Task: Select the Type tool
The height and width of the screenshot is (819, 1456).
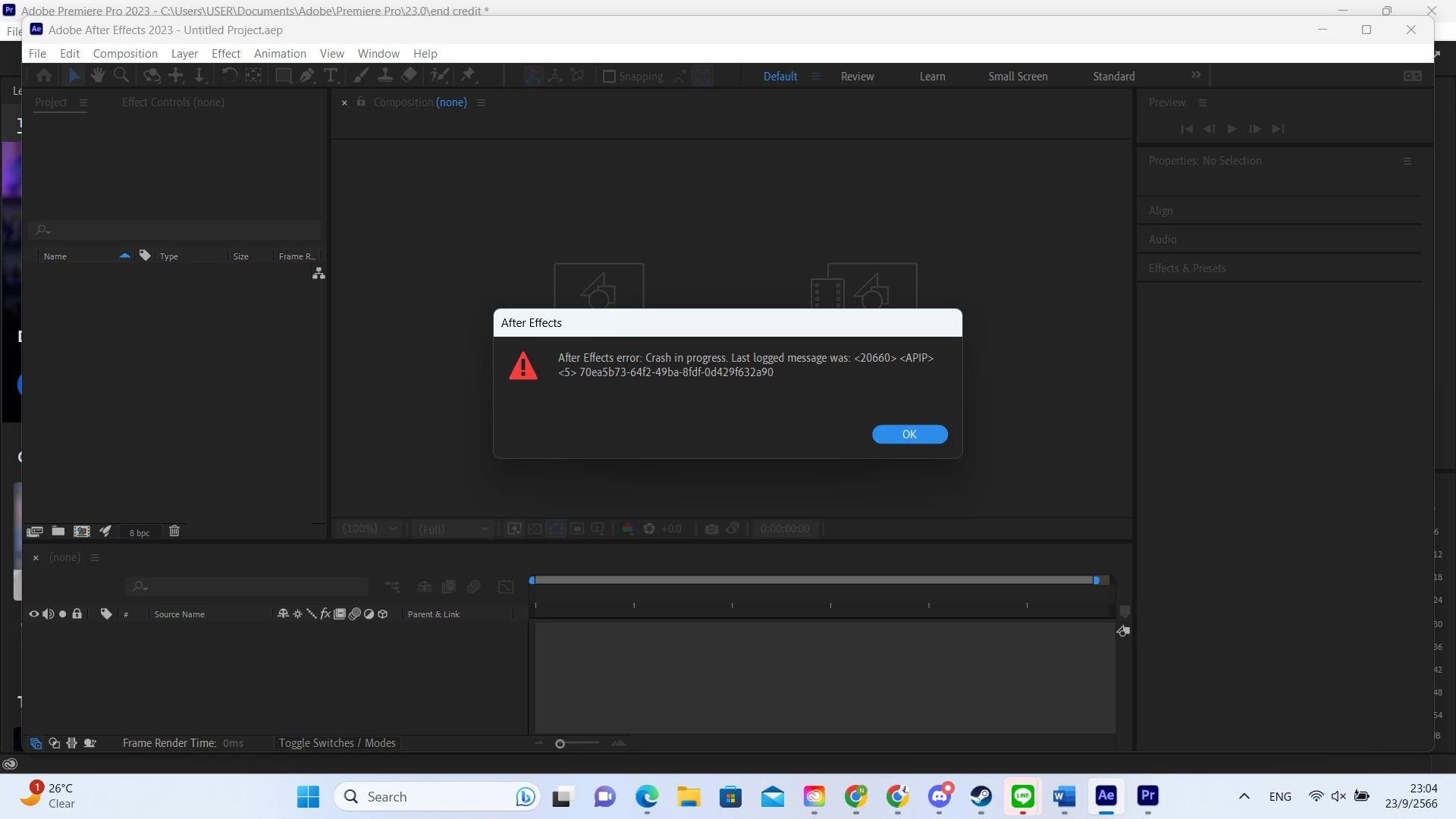Action: pyautogui.click(x=331, y=75)
